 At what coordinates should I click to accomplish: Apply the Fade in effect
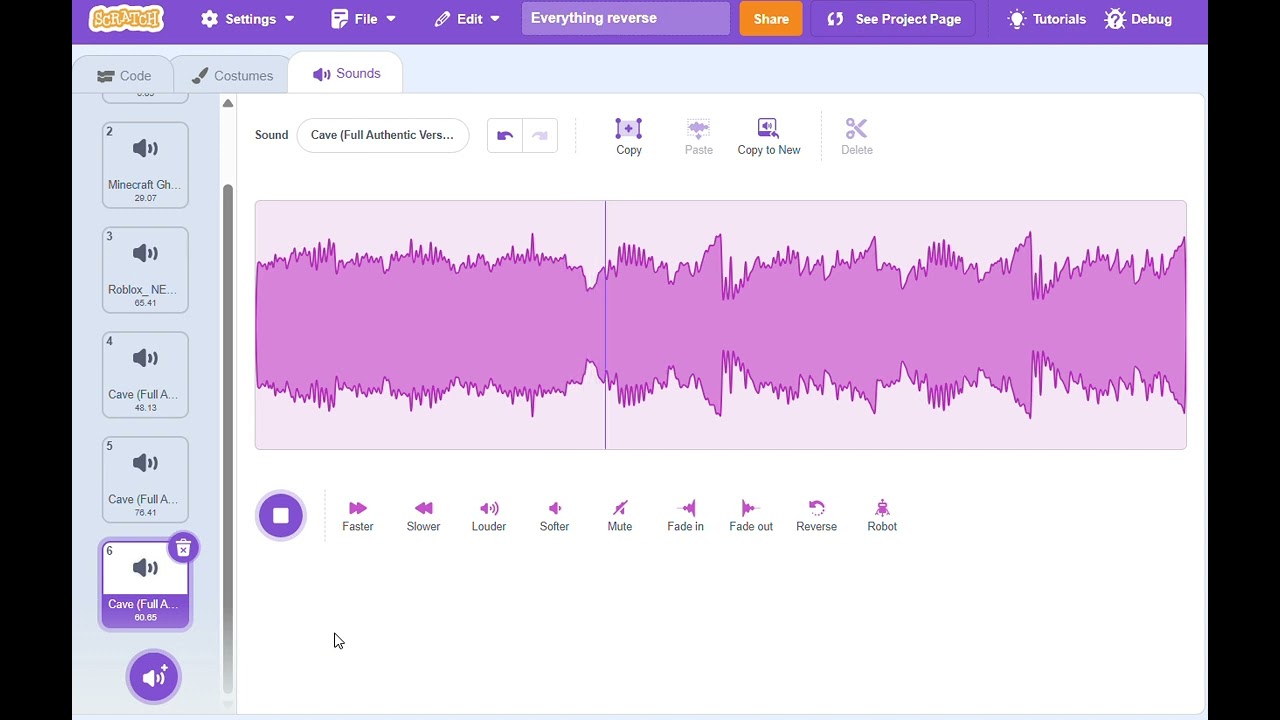click(x=685, y=516)
